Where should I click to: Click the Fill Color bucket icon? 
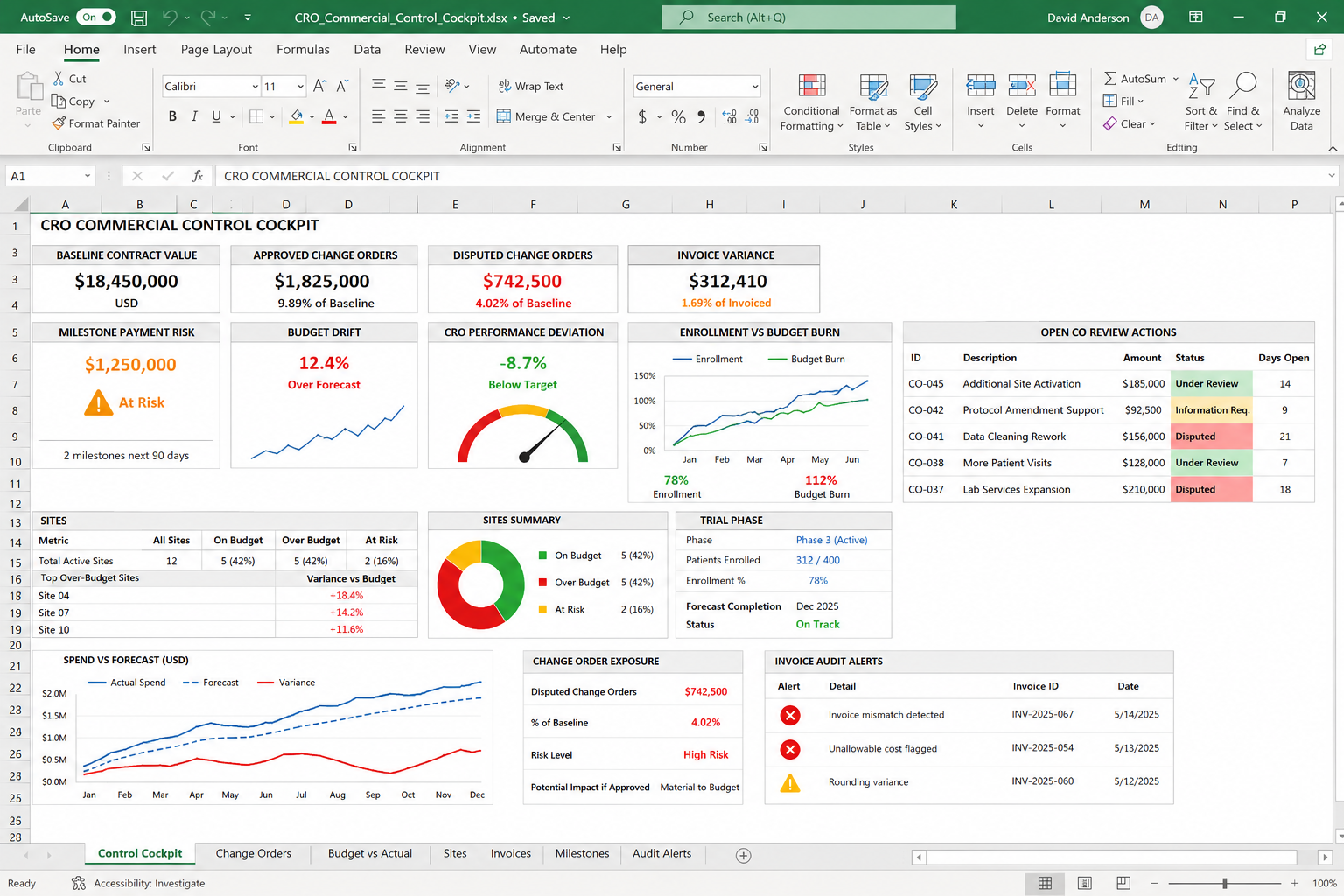pos(297,116)
